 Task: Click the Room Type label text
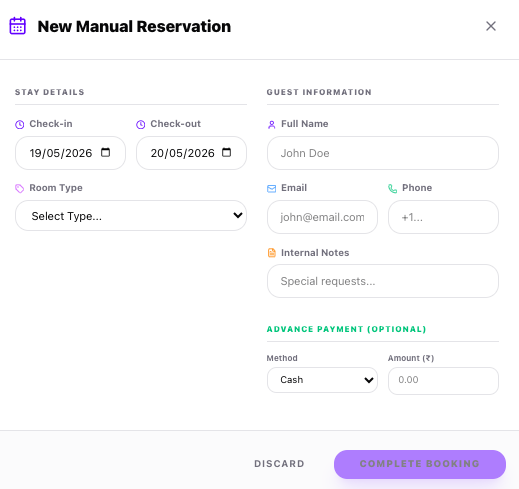[56, 188]
